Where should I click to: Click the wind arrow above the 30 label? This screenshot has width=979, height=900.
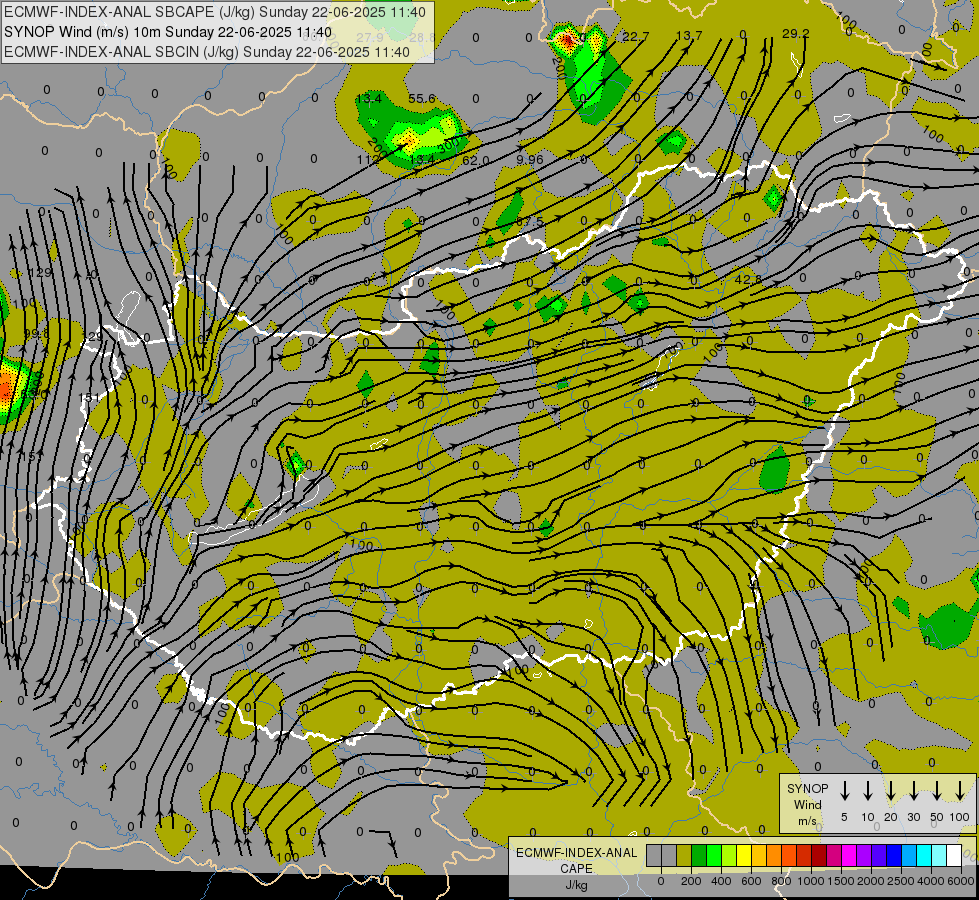914,790
